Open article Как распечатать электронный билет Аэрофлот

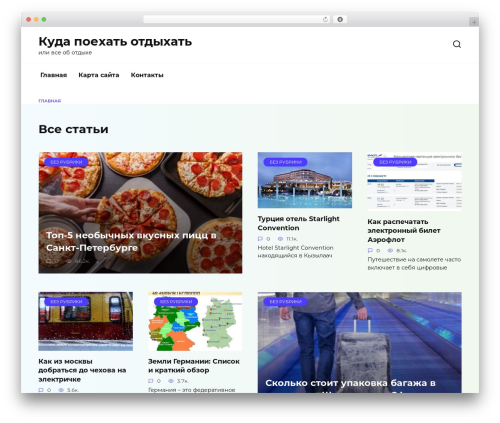pos(404,231)
